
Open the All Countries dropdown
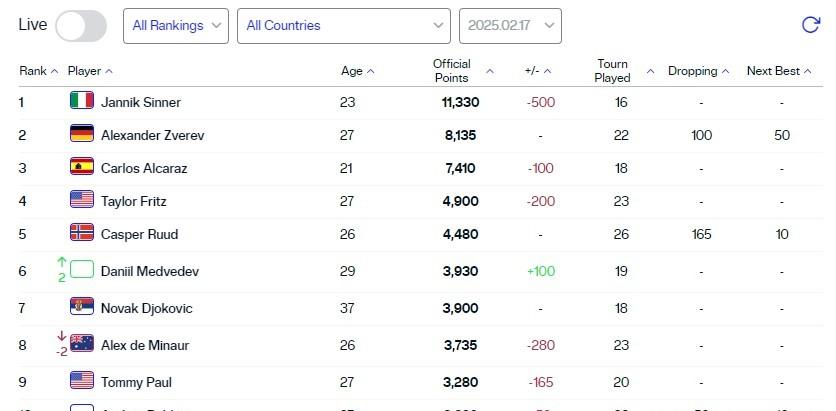tap(343, 26)
